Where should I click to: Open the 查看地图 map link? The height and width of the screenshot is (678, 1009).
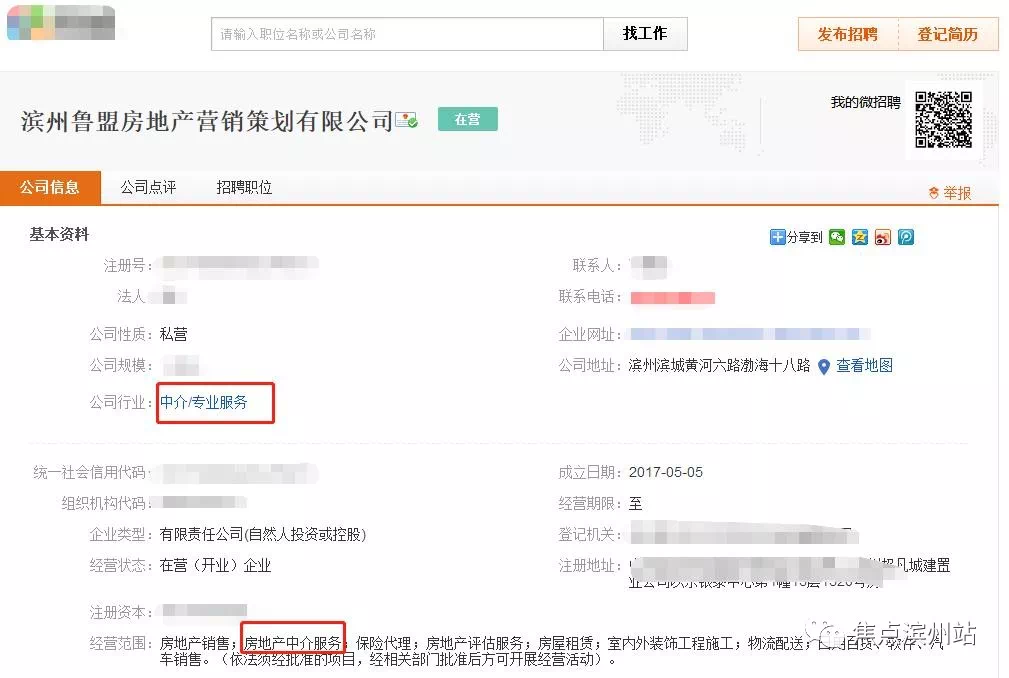pos(864,366)
